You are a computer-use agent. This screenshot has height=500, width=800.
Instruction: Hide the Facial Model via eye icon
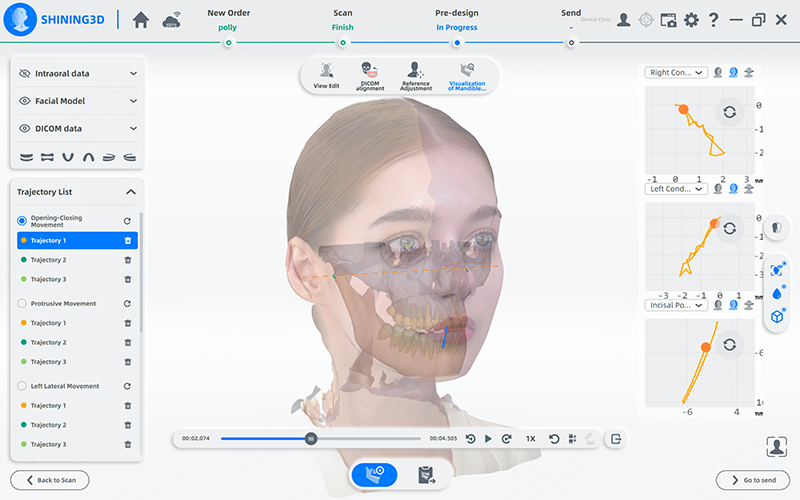(x=26, y=101)
